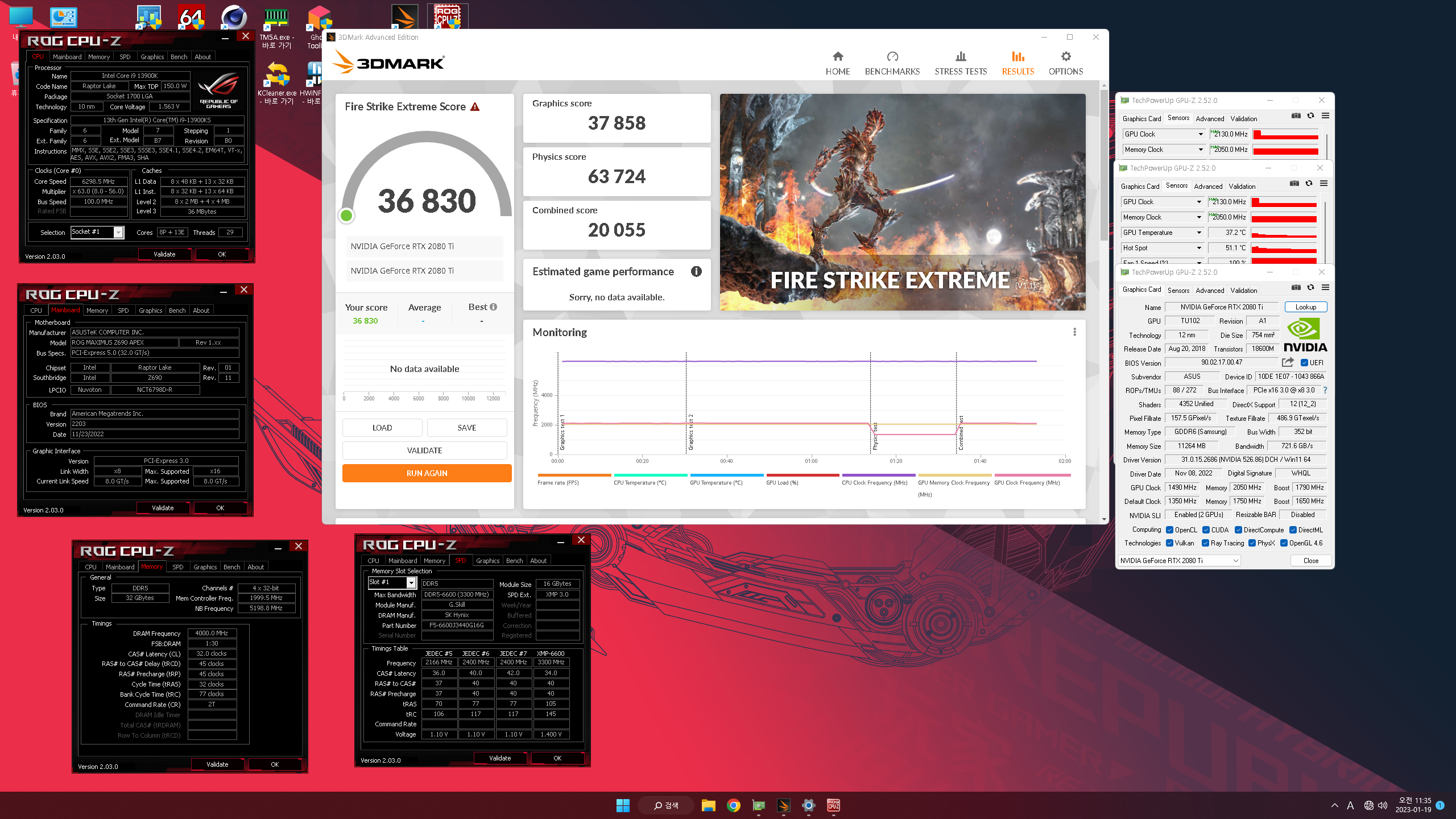Viewport: 1456px width, 819px height.
Task: Open Chrome from the taskbar
Action: (x=733, y=805)
